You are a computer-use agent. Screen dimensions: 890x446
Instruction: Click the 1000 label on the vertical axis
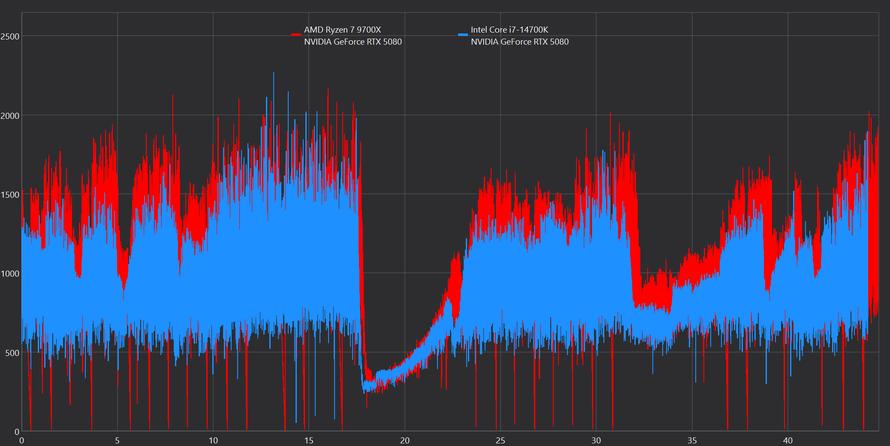(11, 273)
